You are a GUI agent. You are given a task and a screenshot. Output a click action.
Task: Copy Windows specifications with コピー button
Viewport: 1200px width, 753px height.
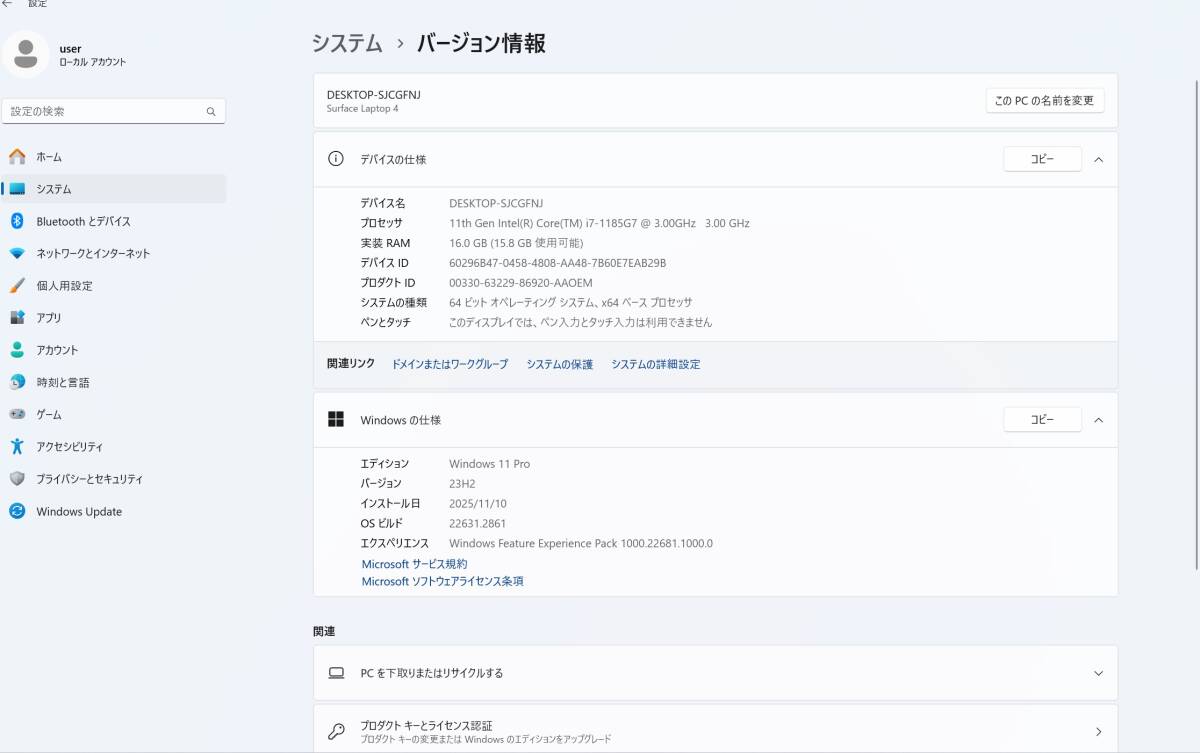(x=1042, y=420)
